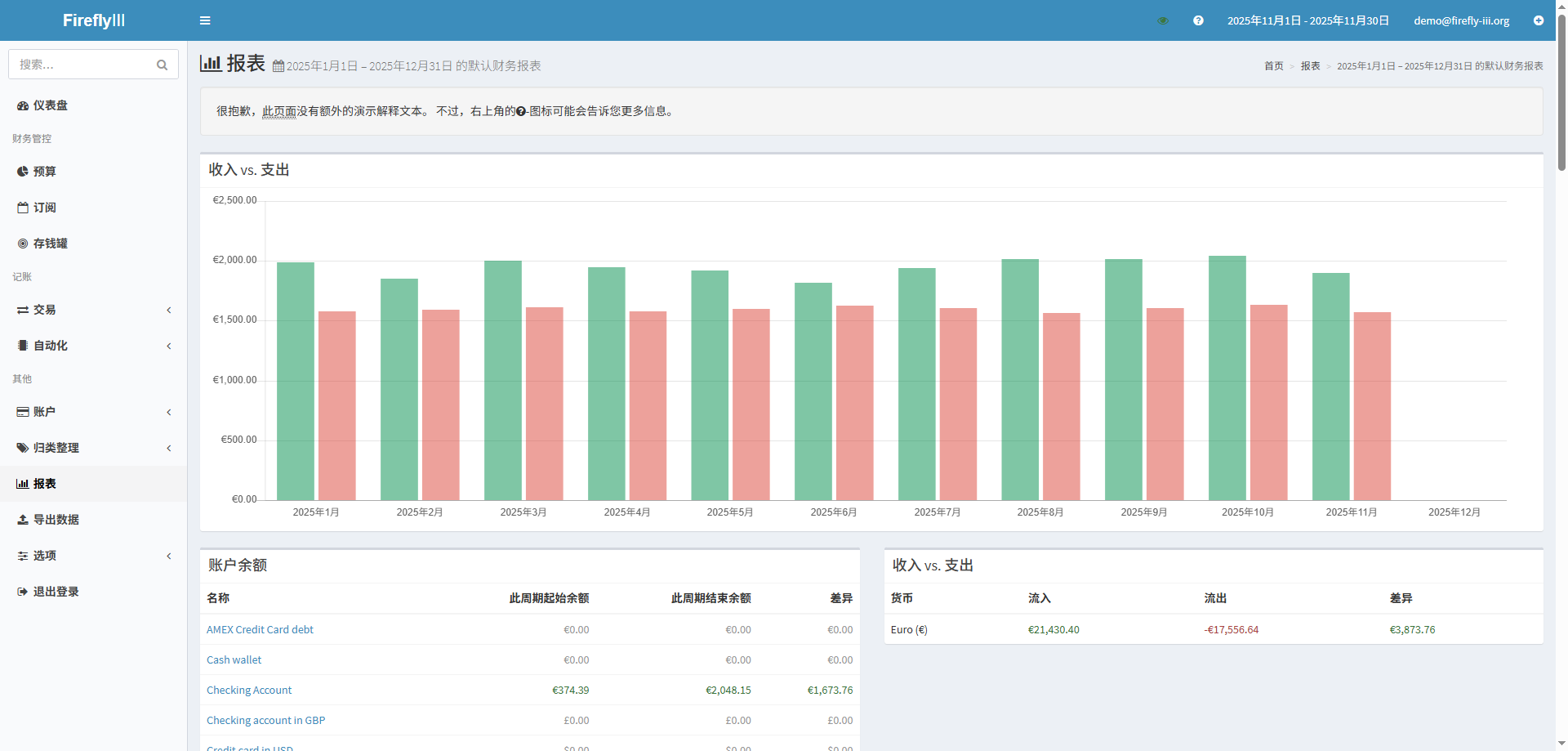Open the Checking Account link

click(249, 691)
